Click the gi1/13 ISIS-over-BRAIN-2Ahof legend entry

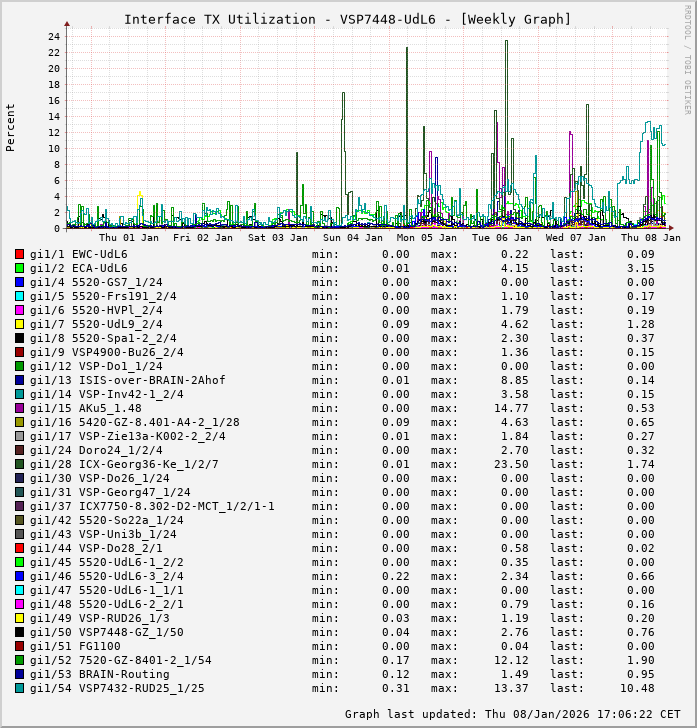pyautogui.click(x=128, y=380)
